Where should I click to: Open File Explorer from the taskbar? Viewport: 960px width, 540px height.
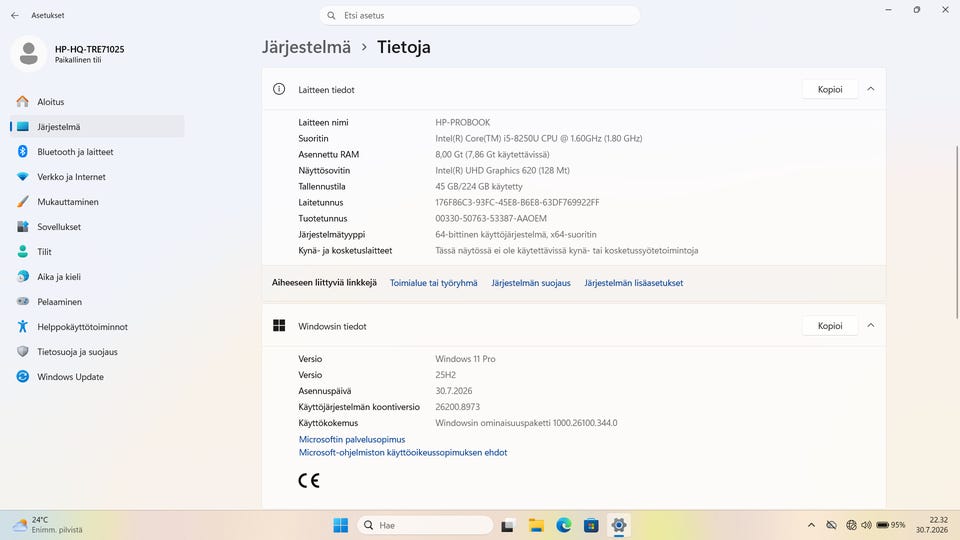(x=536, y=525)
